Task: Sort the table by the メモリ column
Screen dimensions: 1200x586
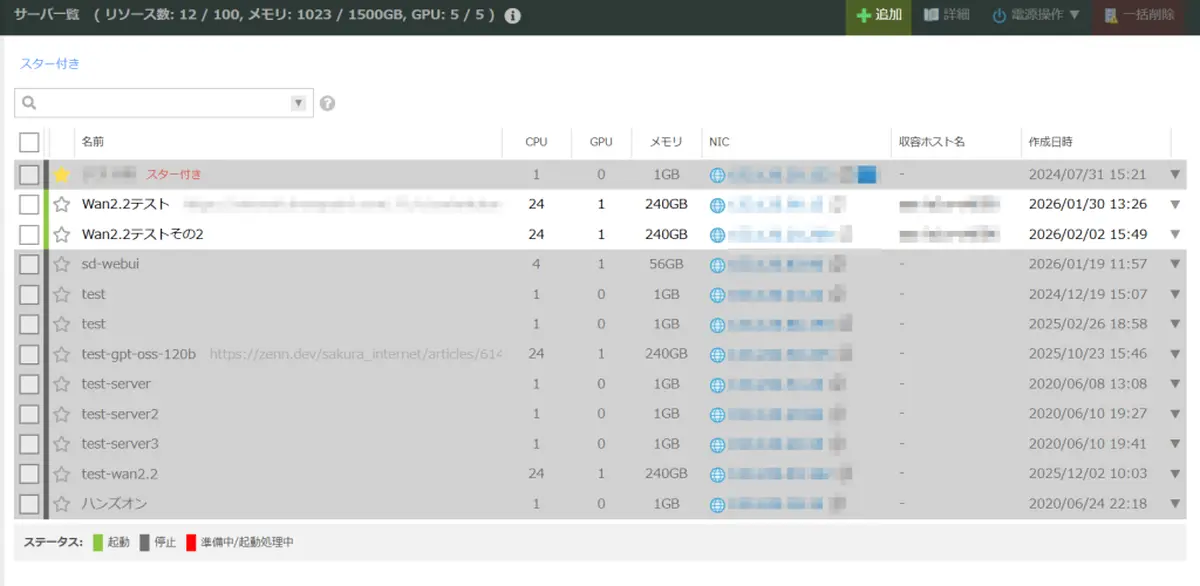Action: 666,142
